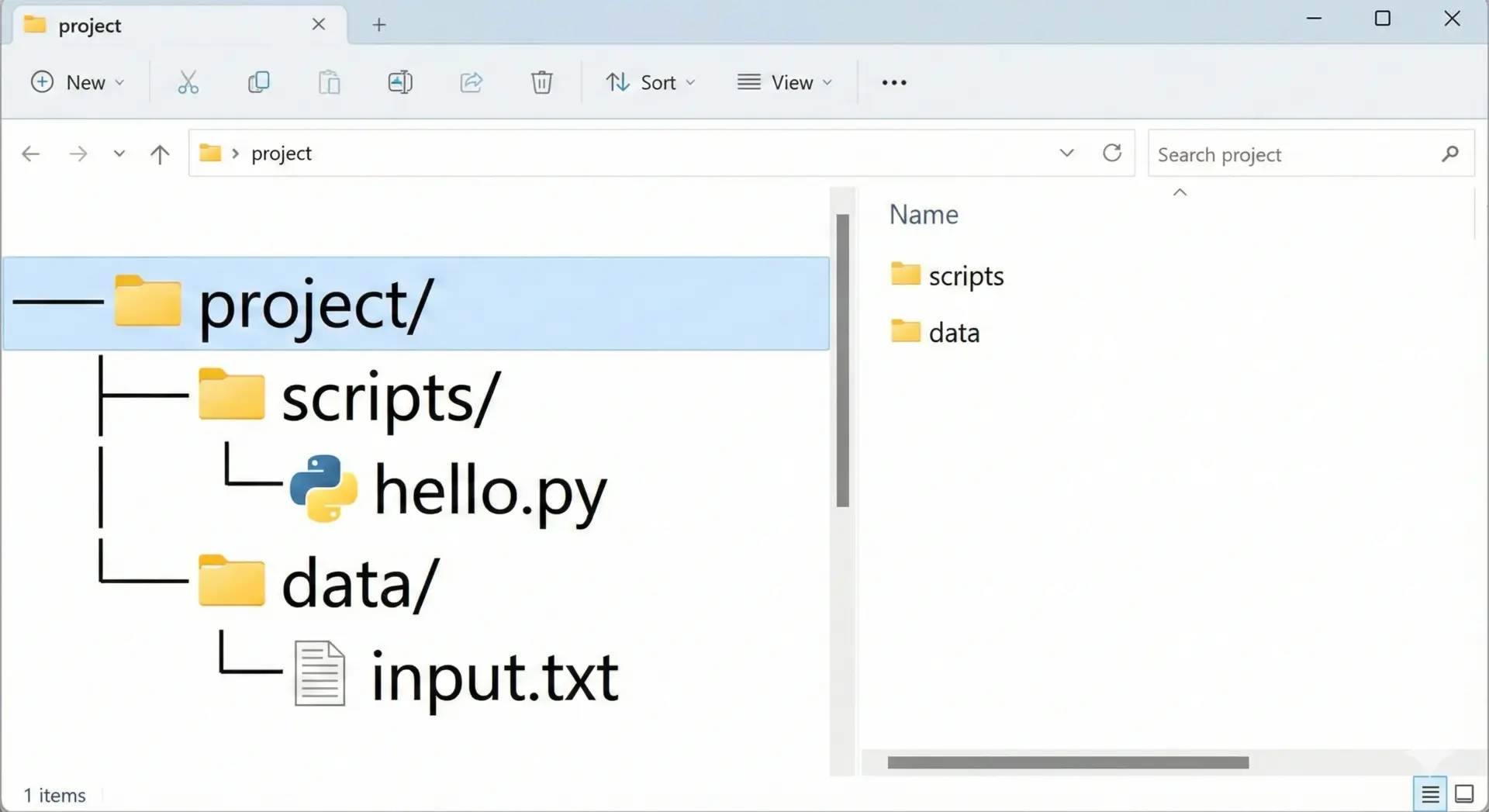Expand the Sort options menu
Image resolution: width=1489 pixels, height=812 pixels.
[651, 82]
